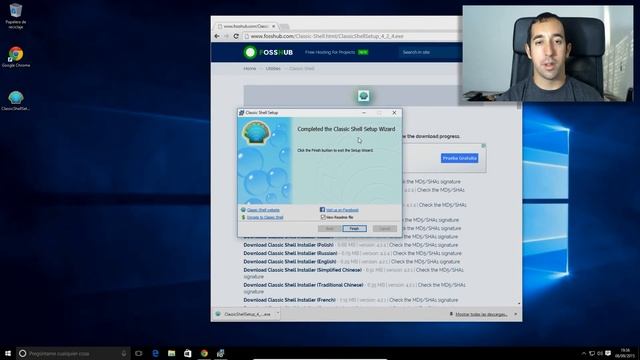The width and height of the screenshot is (640, 360).
Task: Click the Classic Shell Setup title bar icon
Action: pyautogui.click(x=241, y=113)
